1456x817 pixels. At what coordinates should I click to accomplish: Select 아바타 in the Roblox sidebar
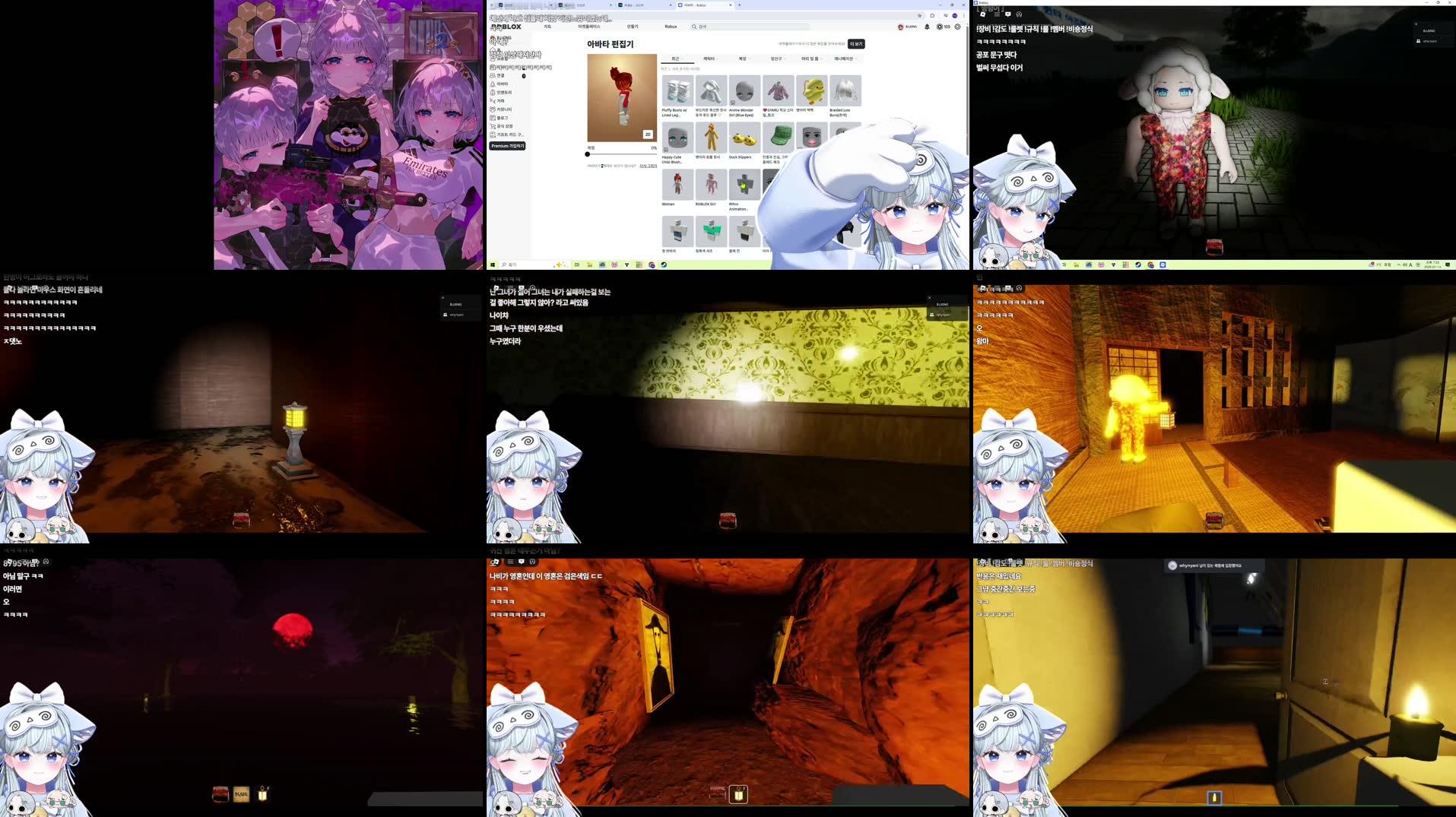tap(502, 84)
